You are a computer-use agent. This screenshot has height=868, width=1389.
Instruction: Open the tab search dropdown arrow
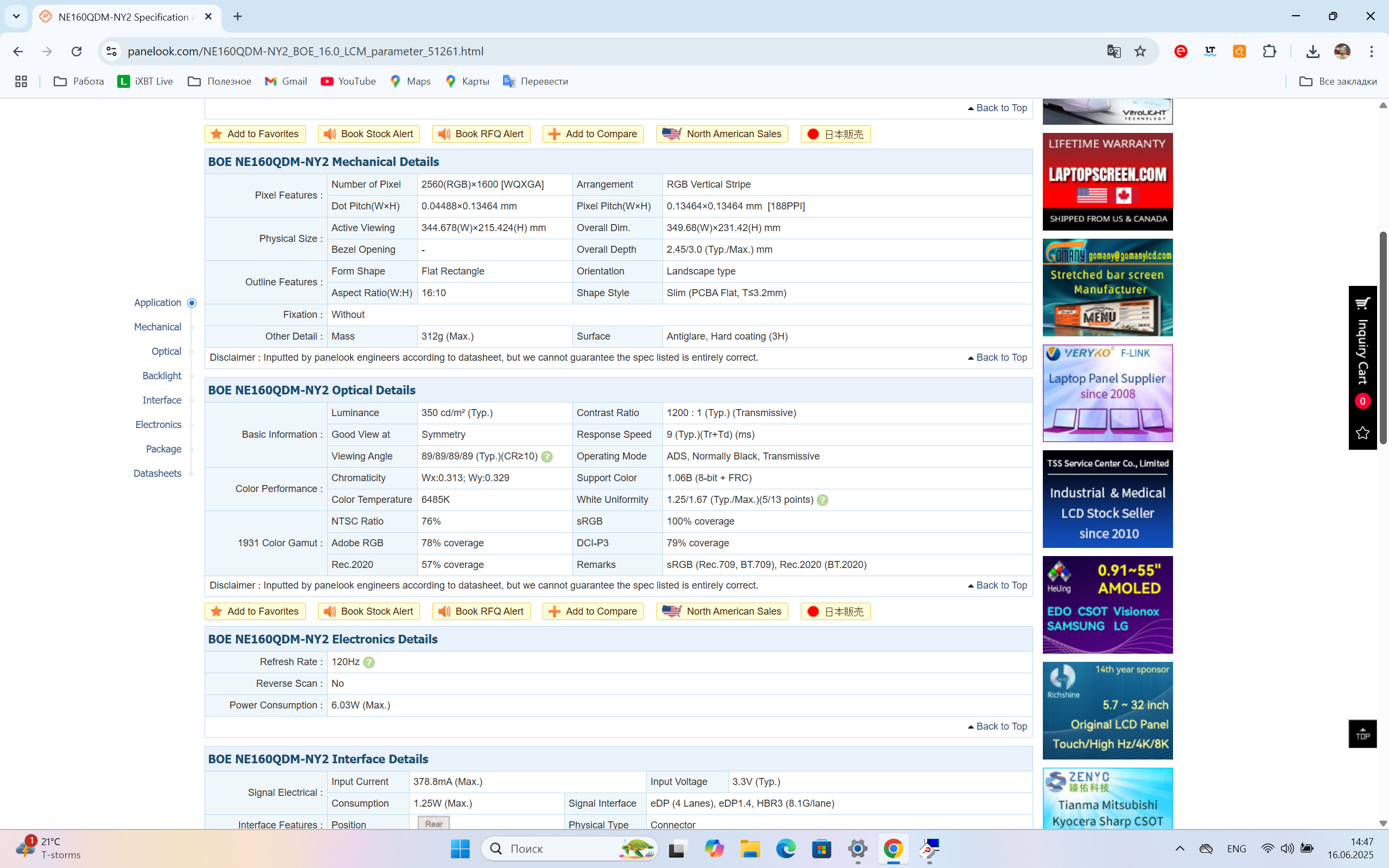pos(16,17)
